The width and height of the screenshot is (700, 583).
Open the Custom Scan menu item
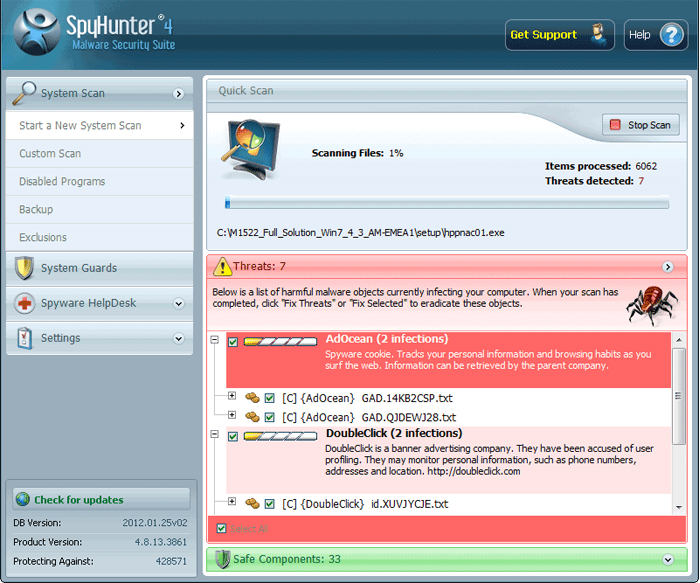point(100,154)
